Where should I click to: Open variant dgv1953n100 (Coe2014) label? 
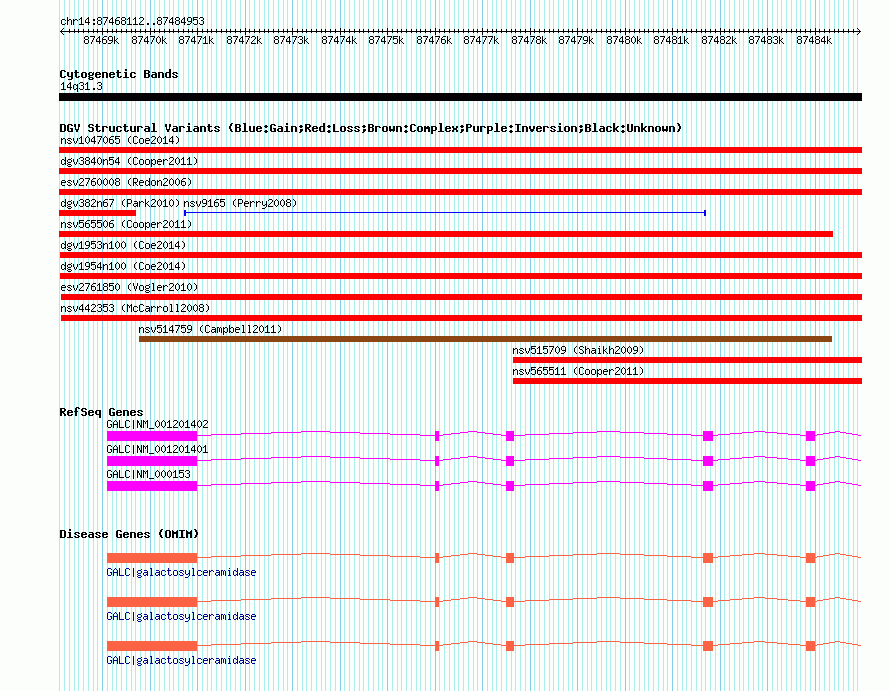[123, 245]
